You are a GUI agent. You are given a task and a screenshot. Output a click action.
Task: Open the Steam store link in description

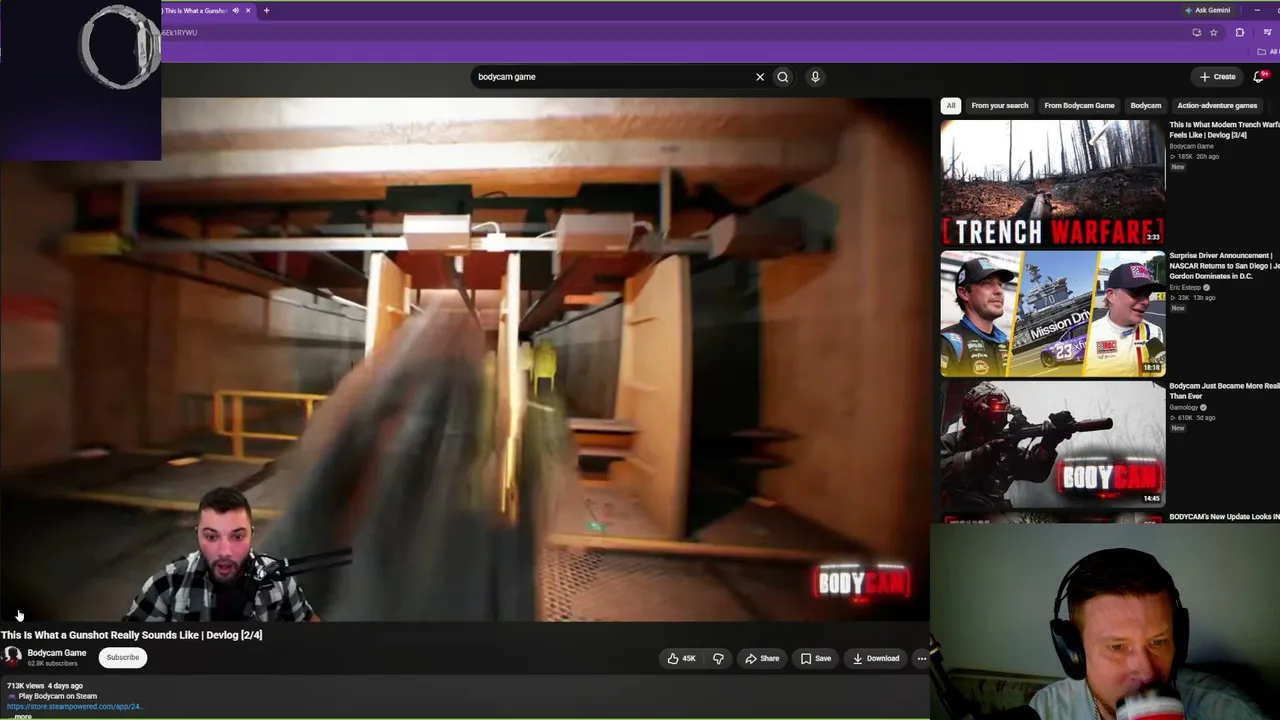point(75,706)
